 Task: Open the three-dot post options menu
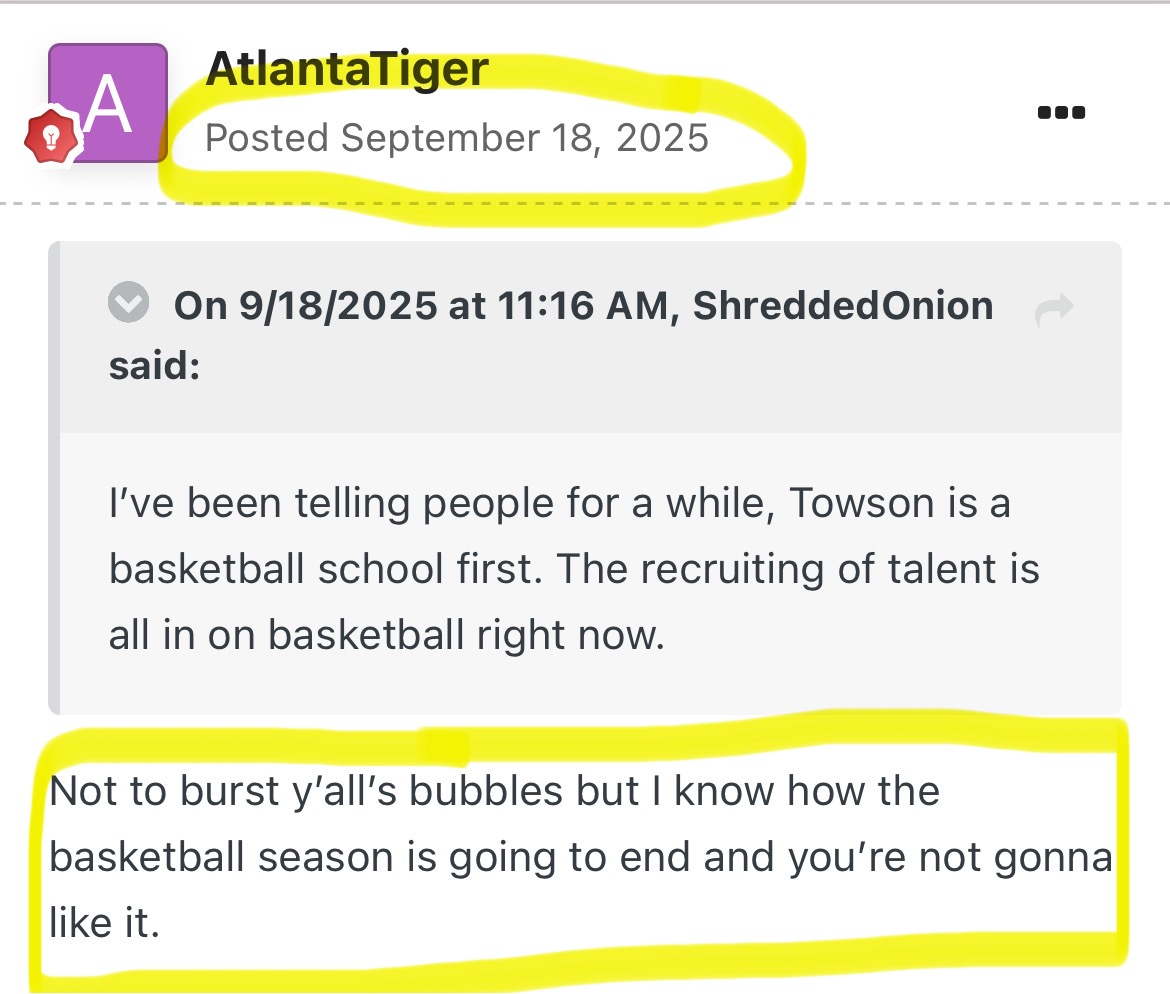coord(1061,112)
